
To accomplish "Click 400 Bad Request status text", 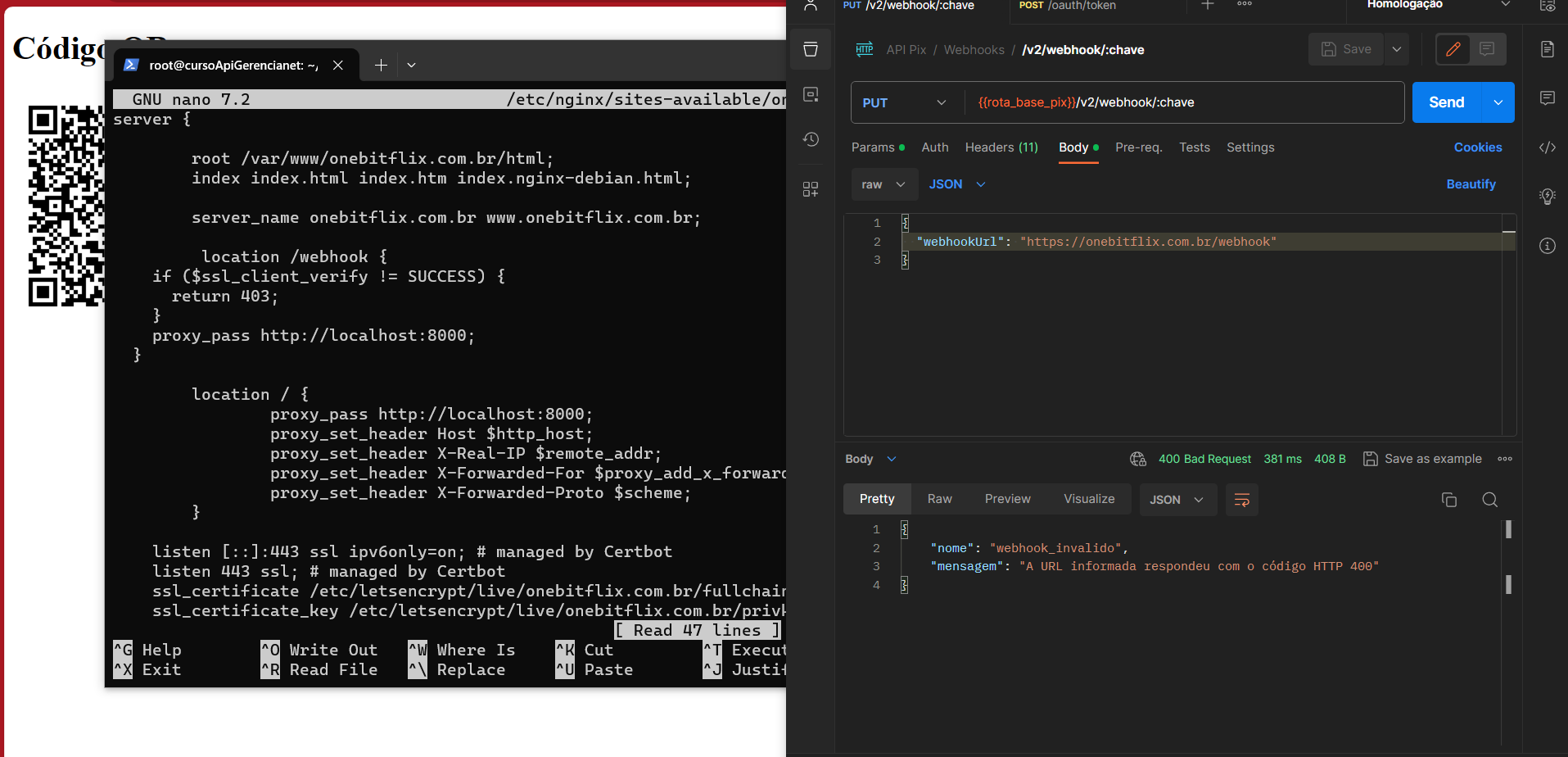I will coord(1204,459).
